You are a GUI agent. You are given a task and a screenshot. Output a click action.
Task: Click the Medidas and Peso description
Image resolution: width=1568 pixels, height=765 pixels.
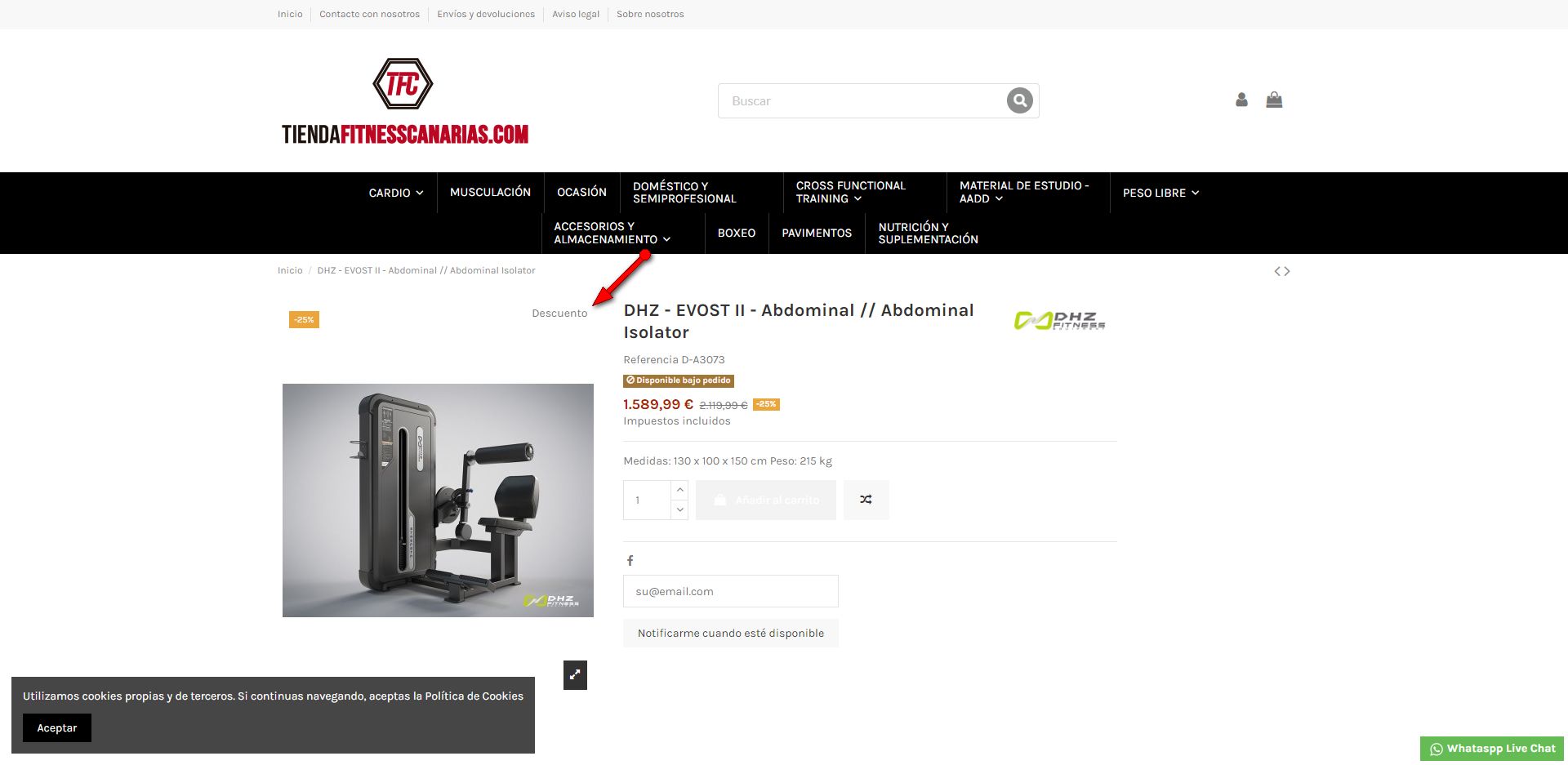(x=728, y=460)
